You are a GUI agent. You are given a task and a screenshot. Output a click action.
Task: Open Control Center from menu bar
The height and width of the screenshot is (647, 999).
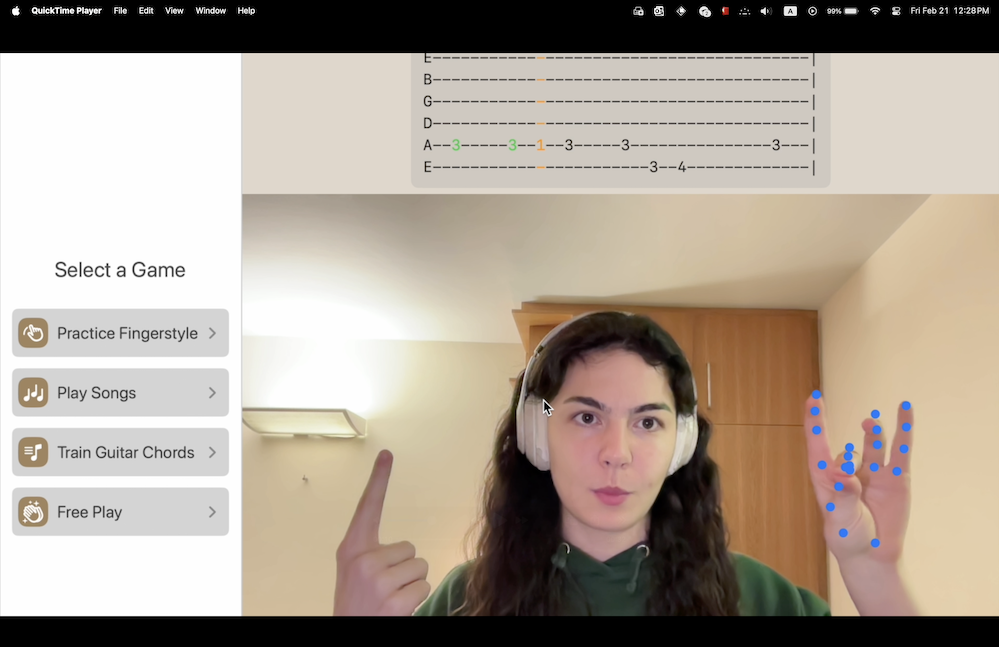click(896, 11)
